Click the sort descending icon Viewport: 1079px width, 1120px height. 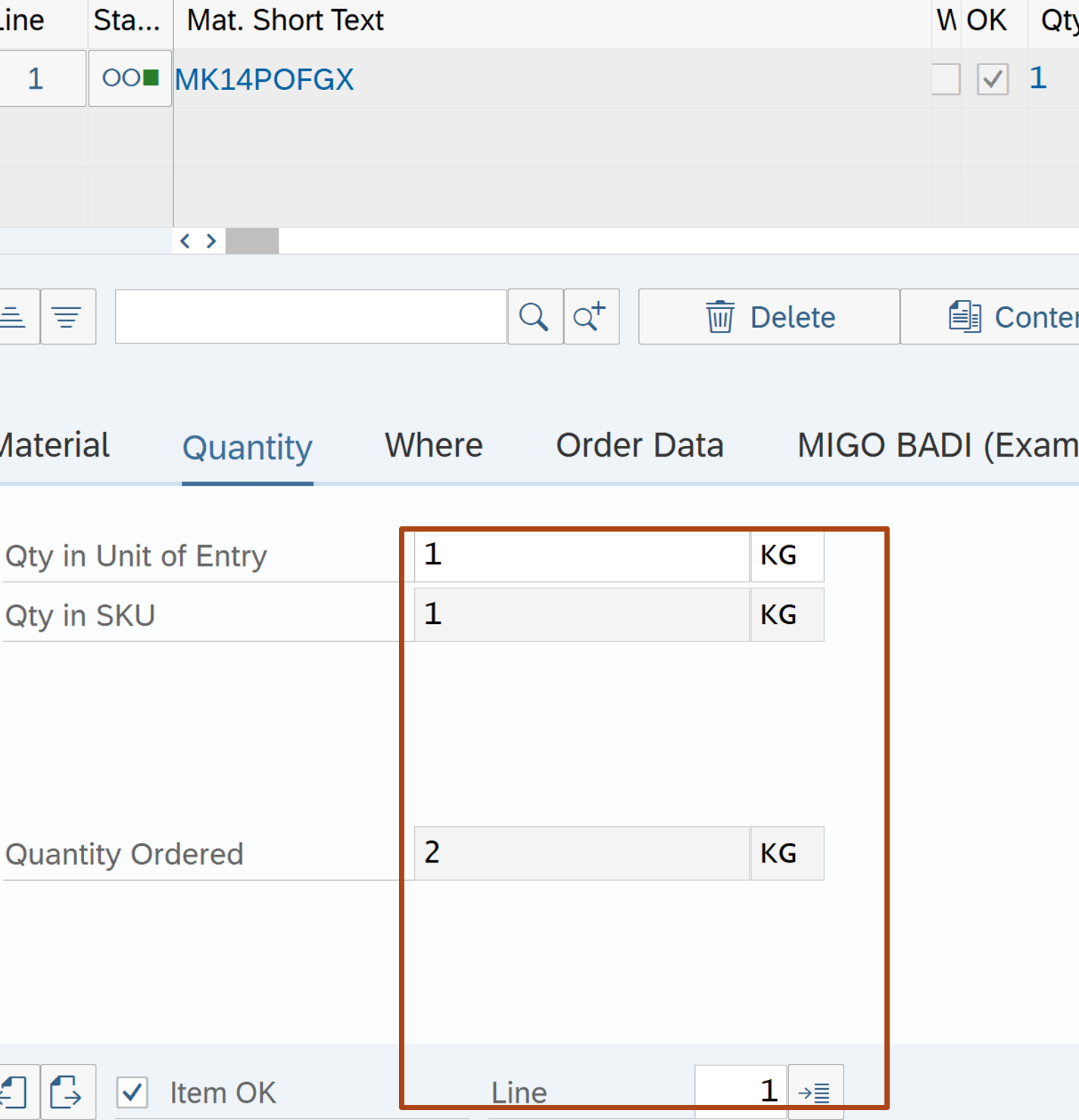click(67, 317)
